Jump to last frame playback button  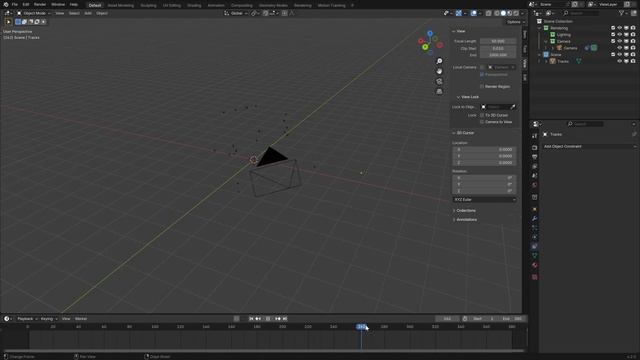[x=285, y=319]
